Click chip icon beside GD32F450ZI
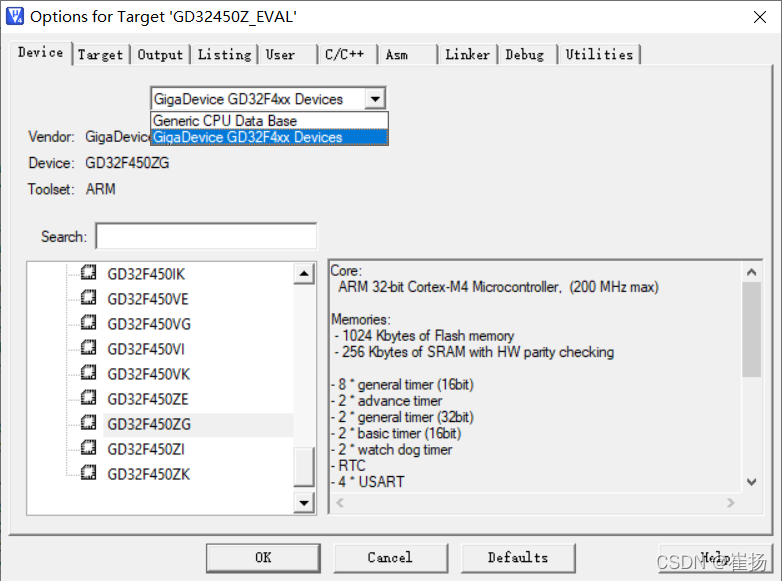 point(88,448)
